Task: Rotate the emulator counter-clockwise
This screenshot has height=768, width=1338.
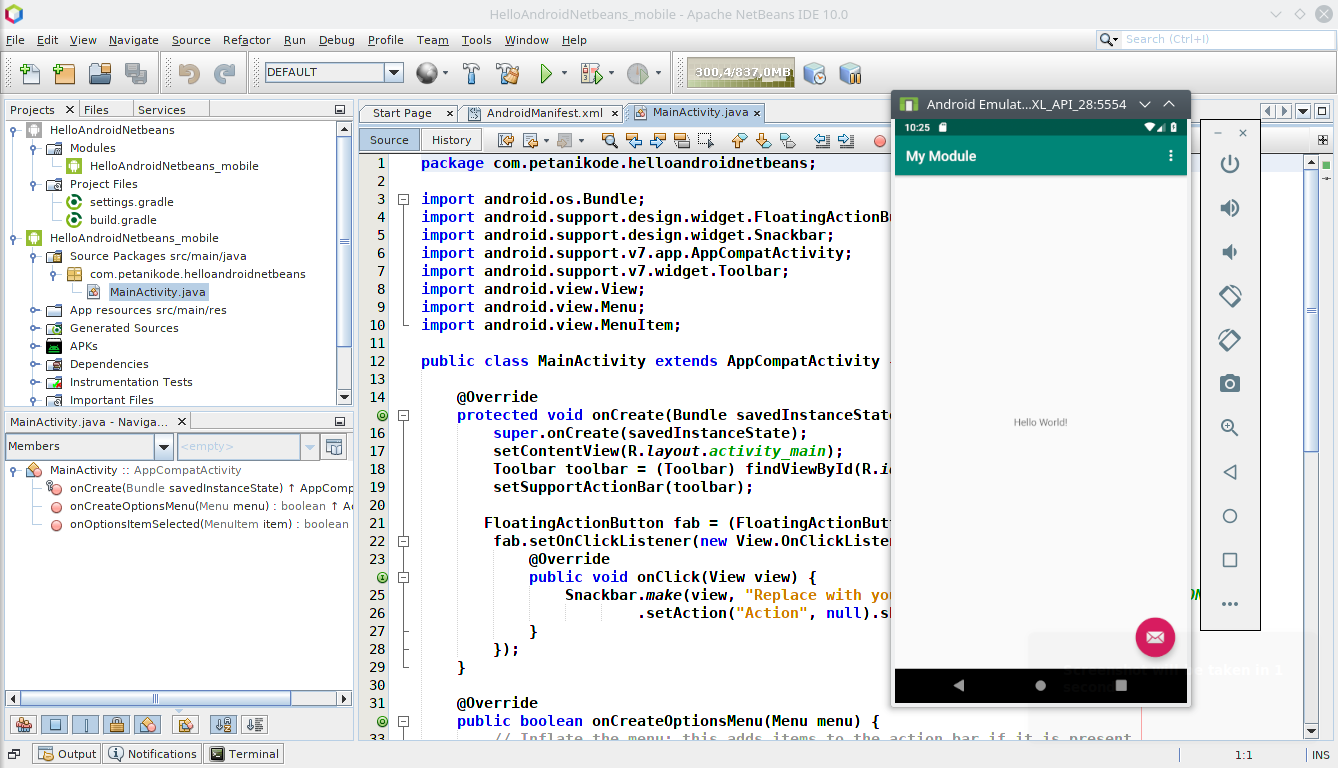Action: (1229, 295)
